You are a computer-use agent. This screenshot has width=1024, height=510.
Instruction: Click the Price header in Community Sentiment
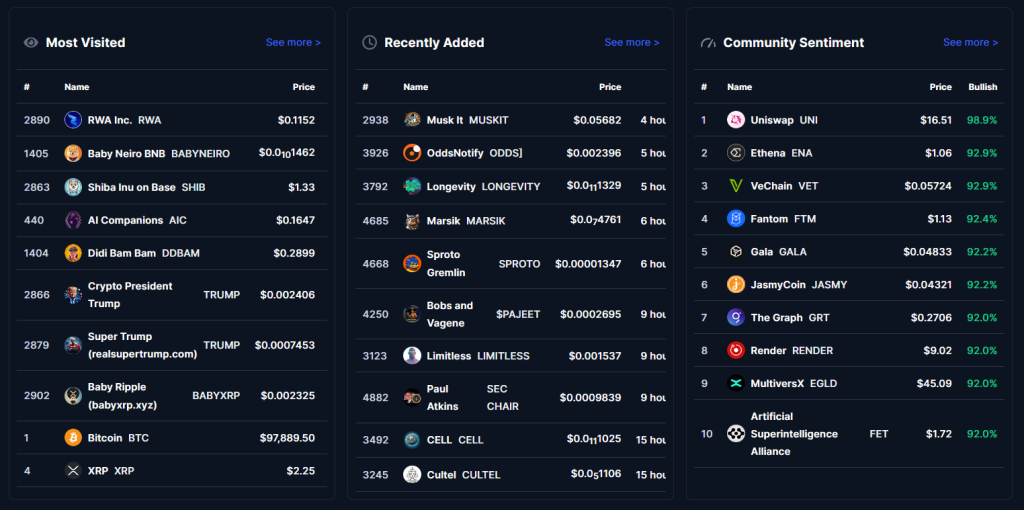[x=941, y=87]
